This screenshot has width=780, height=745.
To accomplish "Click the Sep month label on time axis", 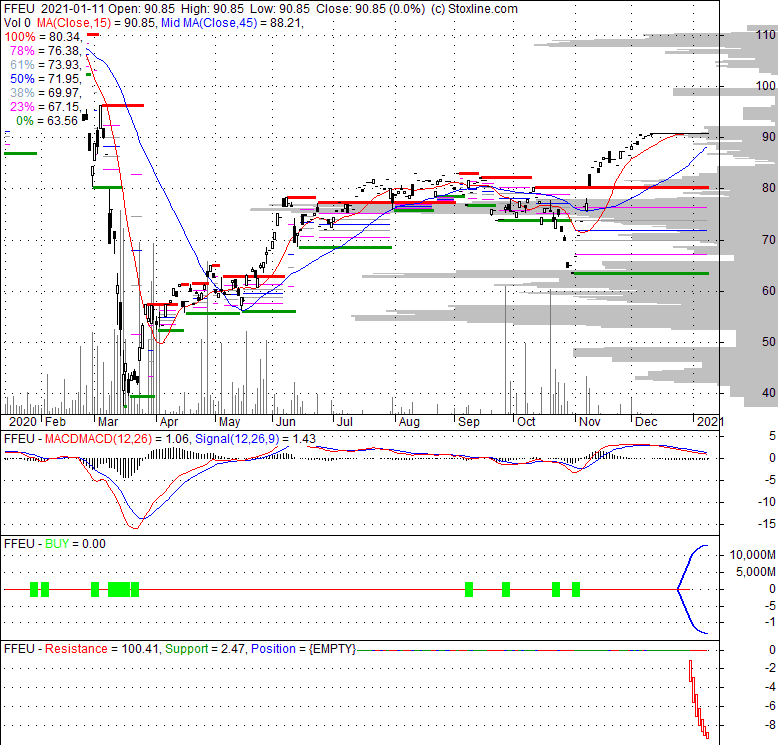I will click(469, 422).
